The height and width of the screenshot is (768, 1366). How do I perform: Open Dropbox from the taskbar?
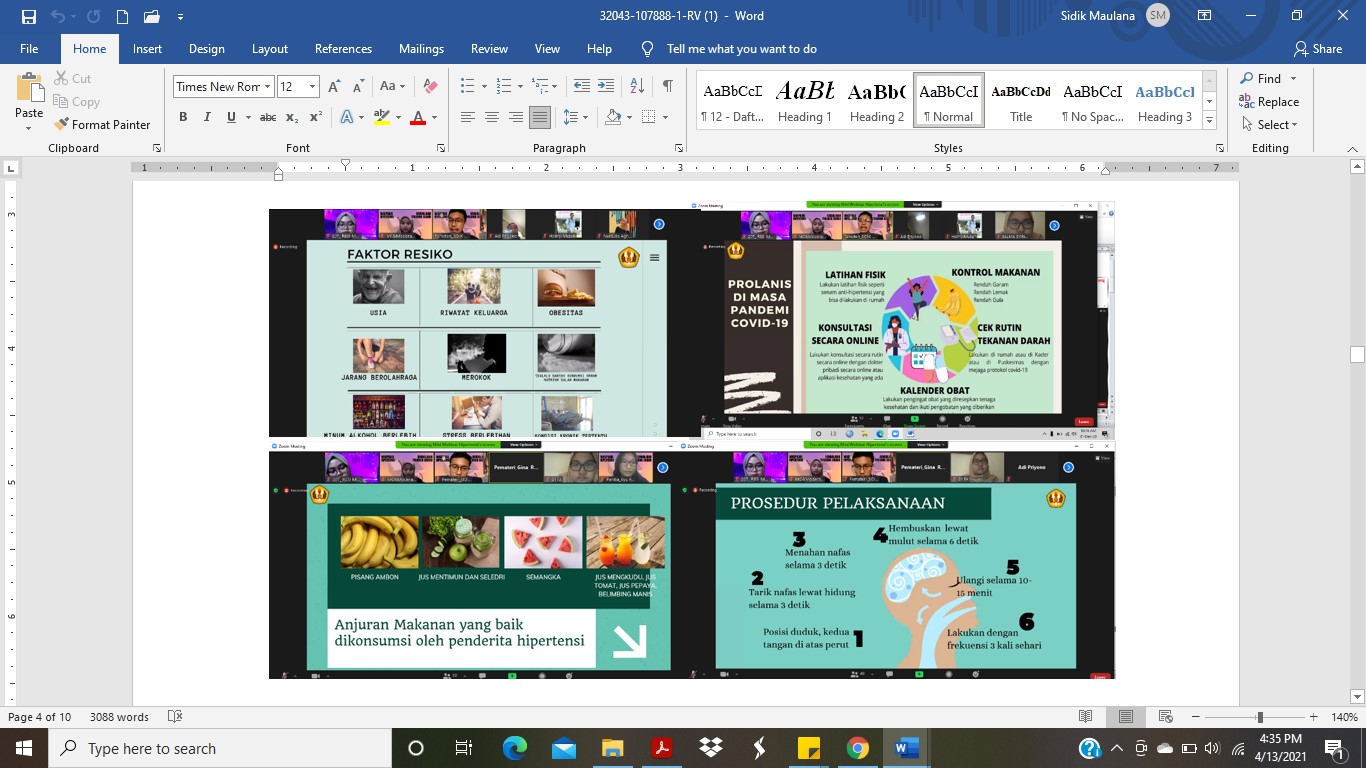(x=711, y=748)
